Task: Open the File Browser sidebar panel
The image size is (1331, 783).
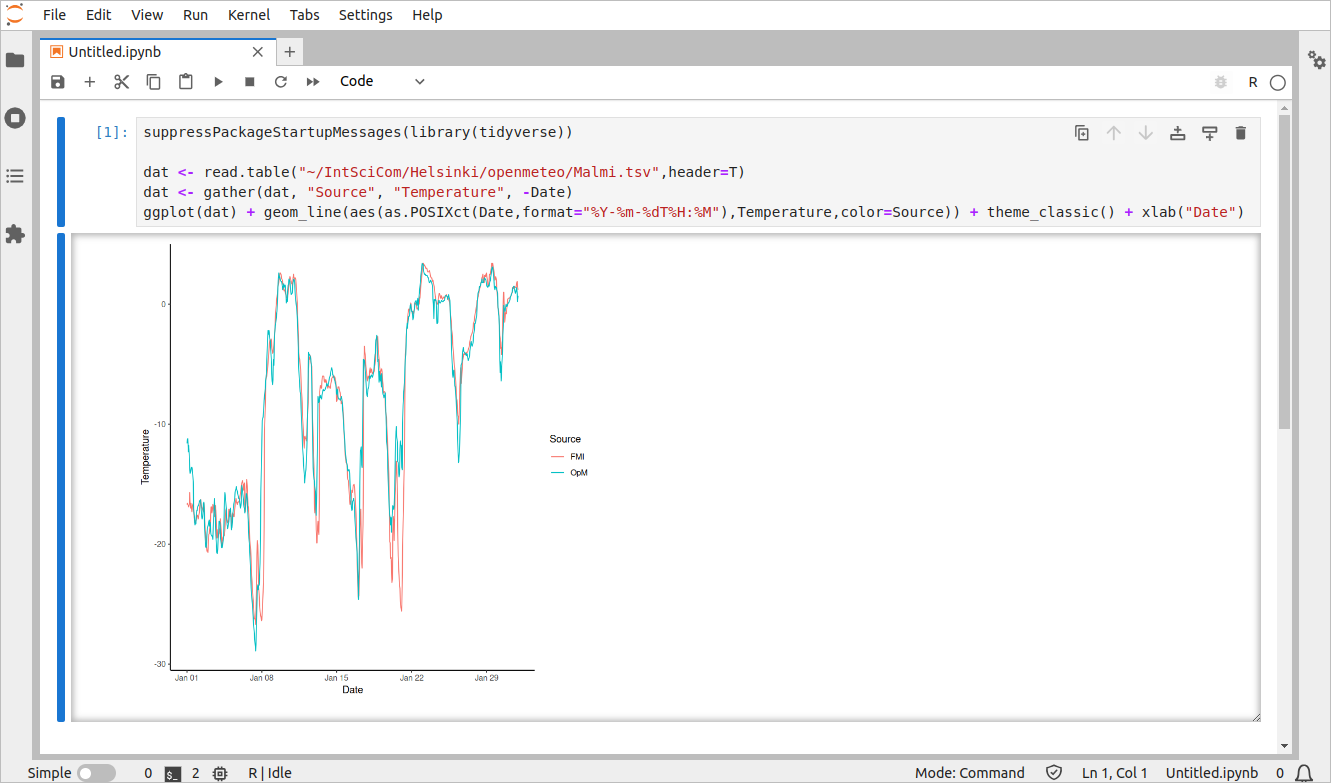Action: (15, 60)
